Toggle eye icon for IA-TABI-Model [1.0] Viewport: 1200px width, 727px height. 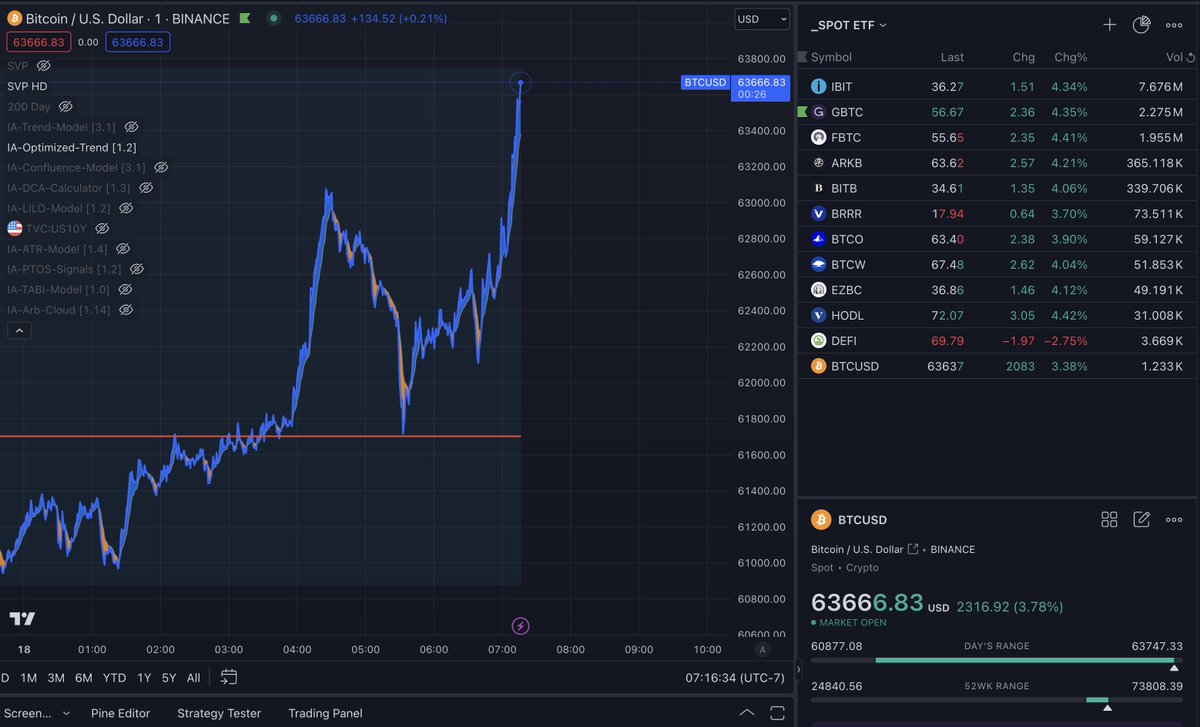[125, 289]
